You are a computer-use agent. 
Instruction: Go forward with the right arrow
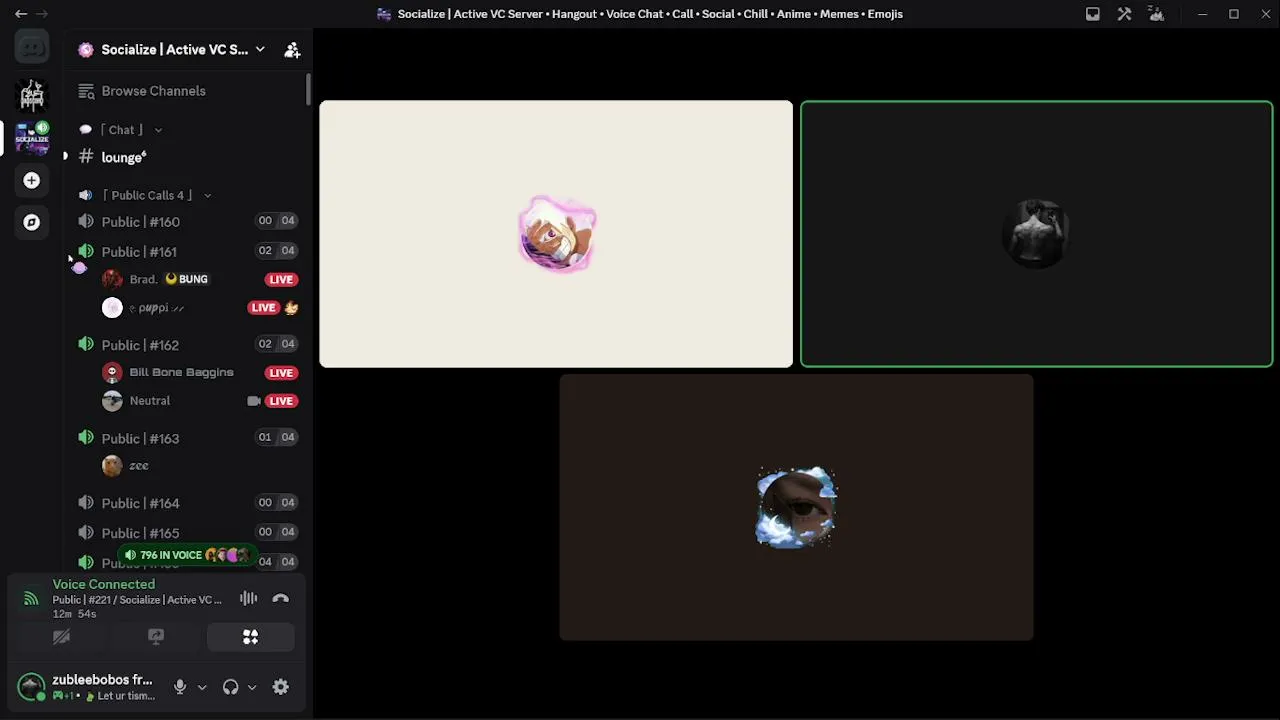click(x=42, y=14)
